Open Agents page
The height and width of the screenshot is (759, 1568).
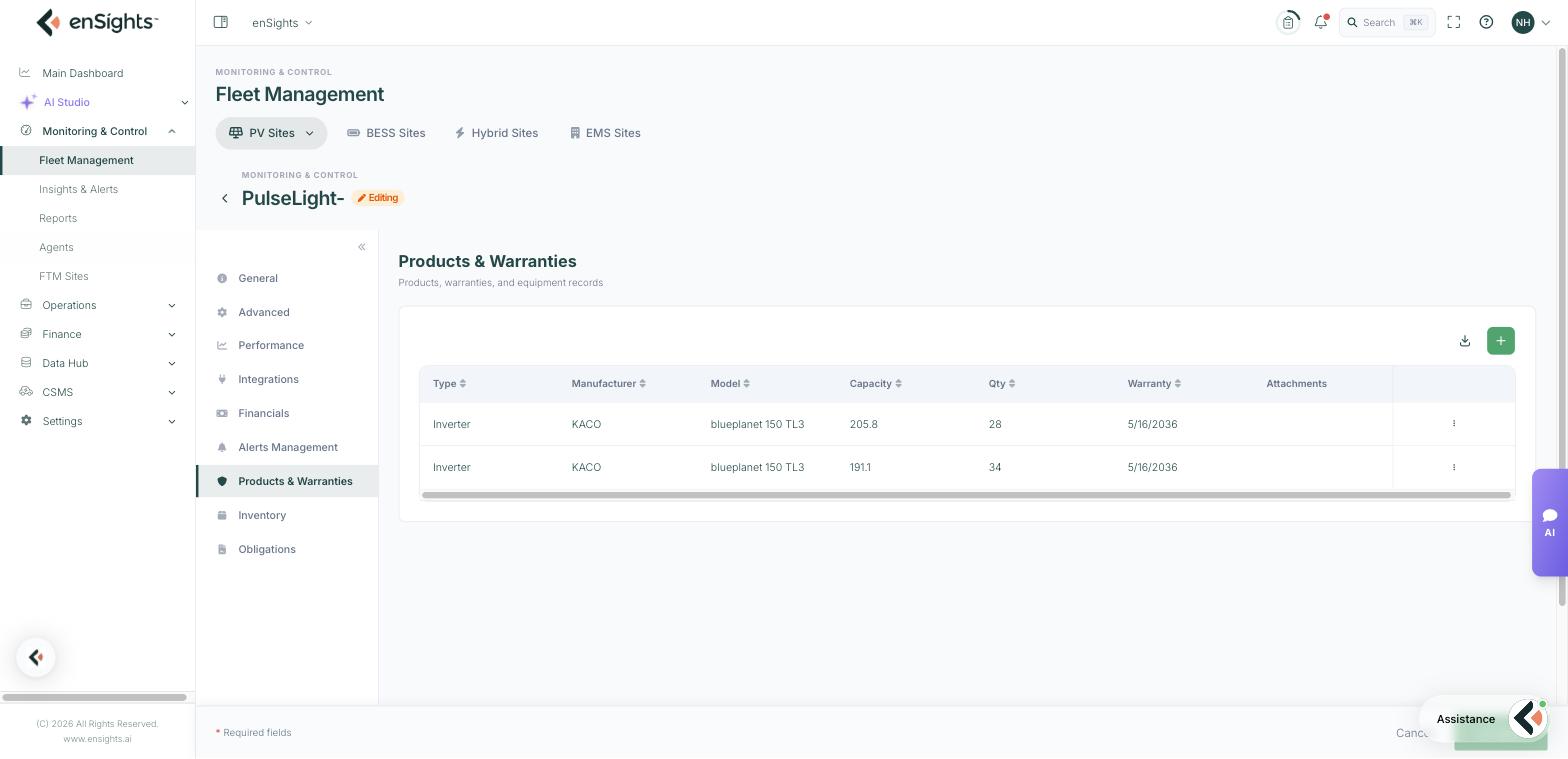pos(56,247)
